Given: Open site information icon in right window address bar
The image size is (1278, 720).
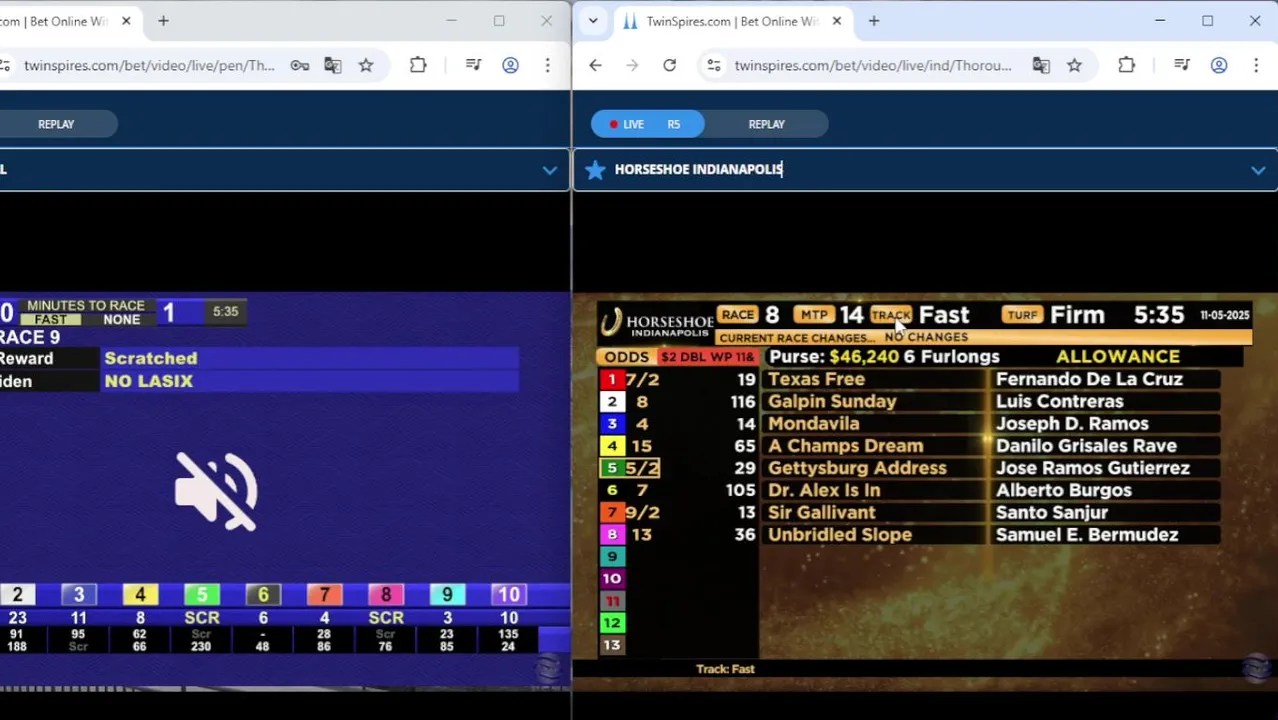Looking at the screenshot, I should (713, 65).
